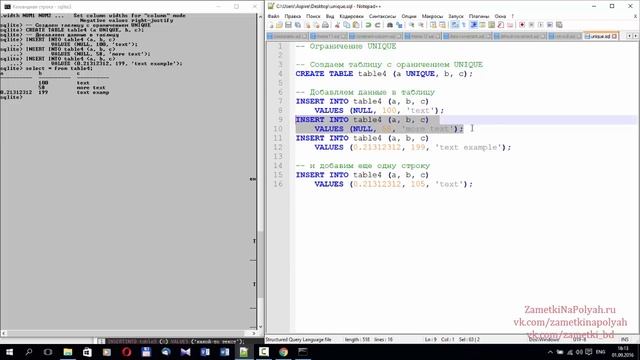Click the 'Ограничение UNIQUE' comment line
The image size is (640, 360).
[x=346, y=46]
